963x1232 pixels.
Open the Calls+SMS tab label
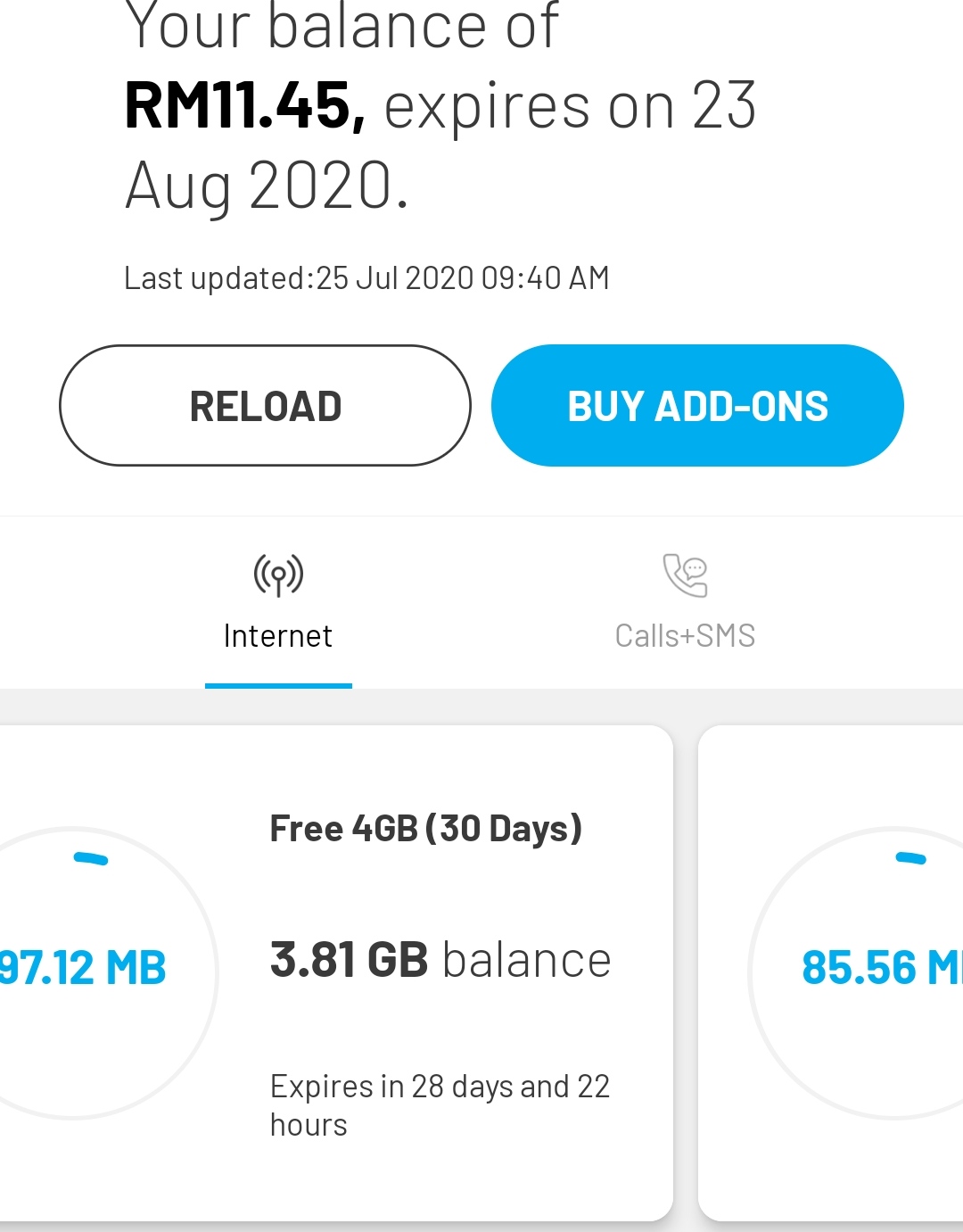[685, 636]
